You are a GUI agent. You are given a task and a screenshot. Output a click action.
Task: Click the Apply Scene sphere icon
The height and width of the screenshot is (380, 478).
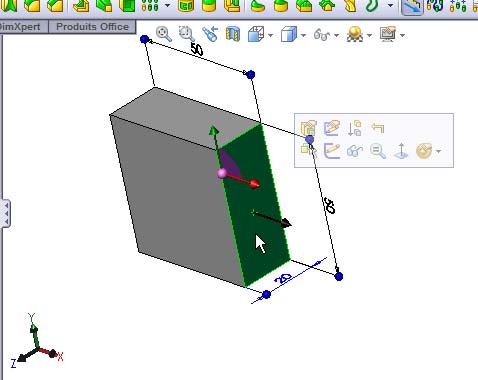(x=355, y=34)
